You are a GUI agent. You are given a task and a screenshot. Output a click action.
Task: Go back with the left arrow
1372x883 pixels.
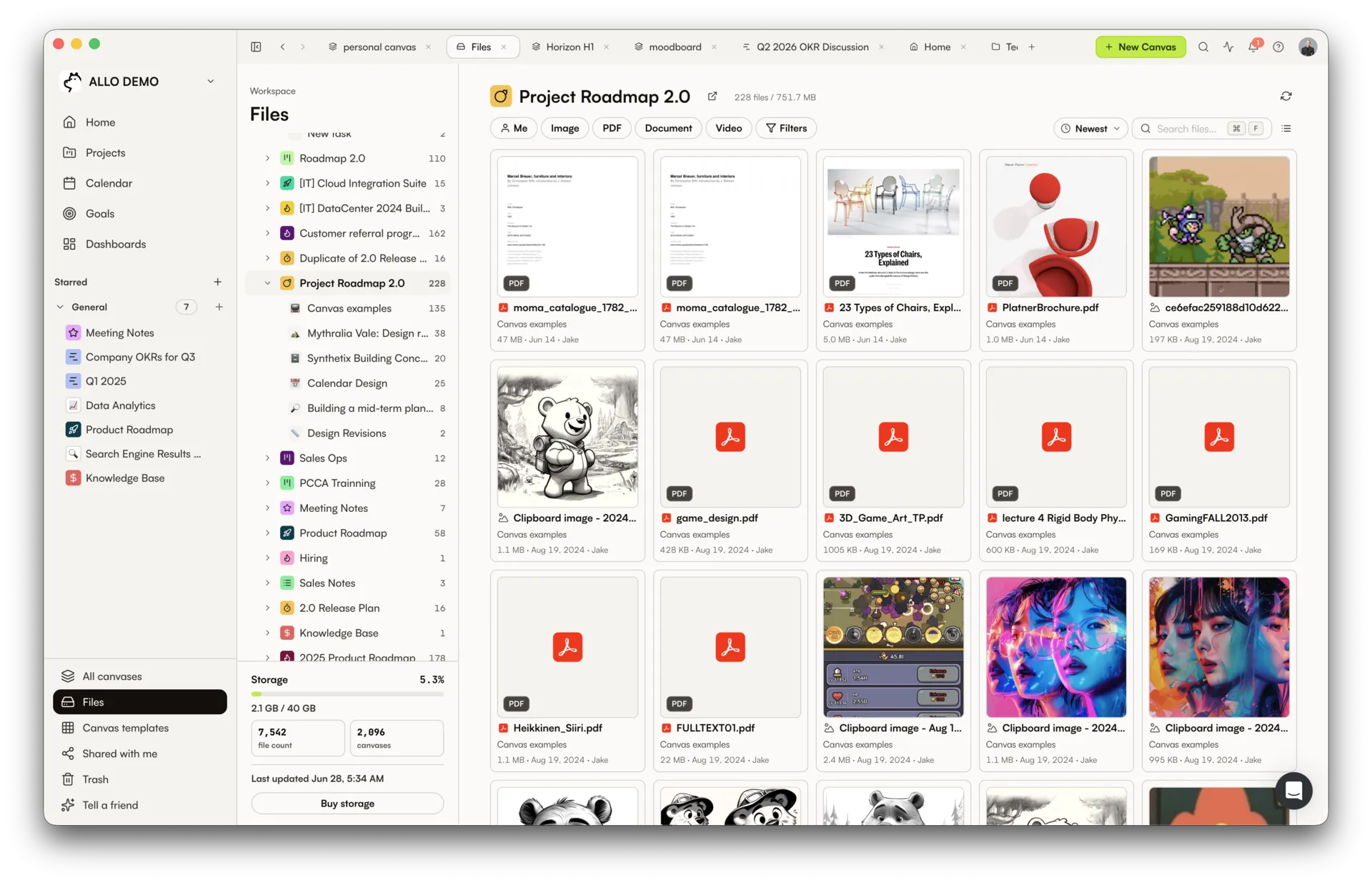pyautogui.click(x=283, y=47)
